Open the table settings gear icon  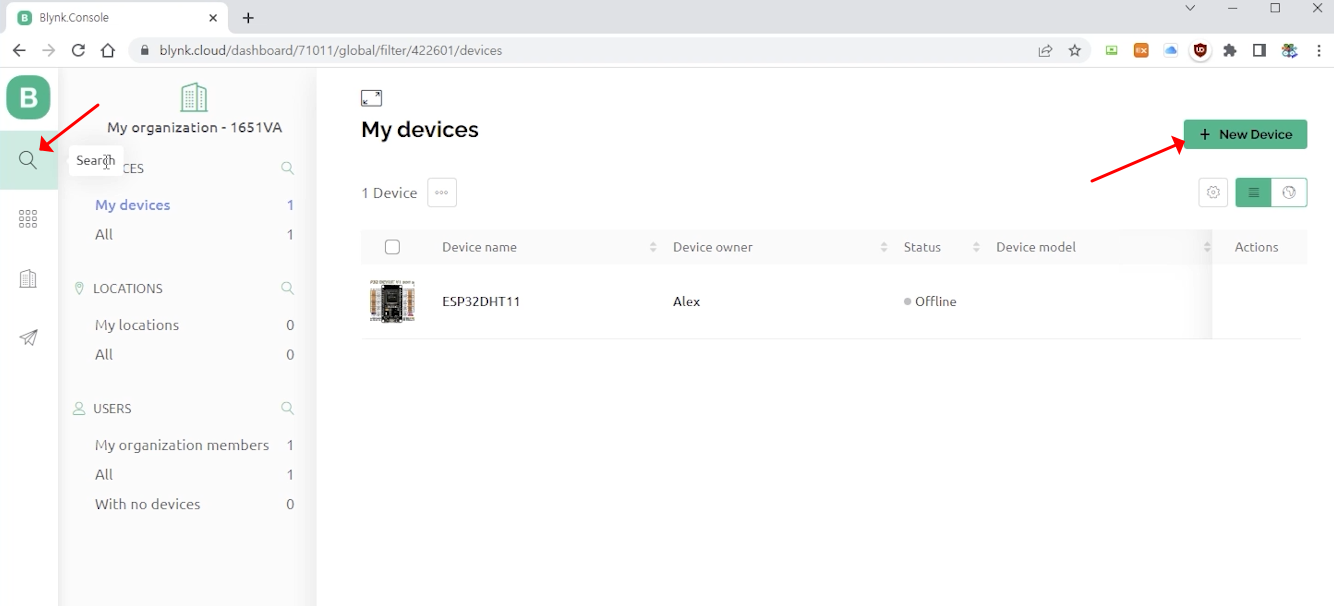[1213, 192]
